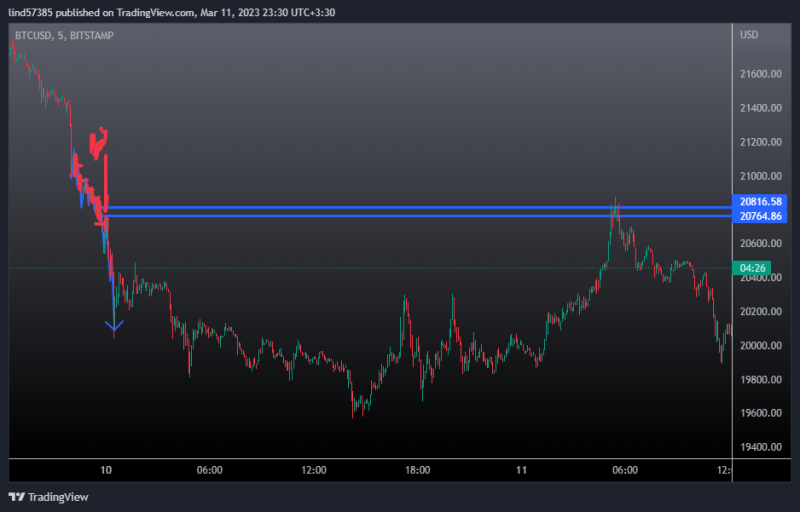This screenshot has height=512, width=800.
Task: Click the date 11 marker on time axis
Action: coord(521,470)
